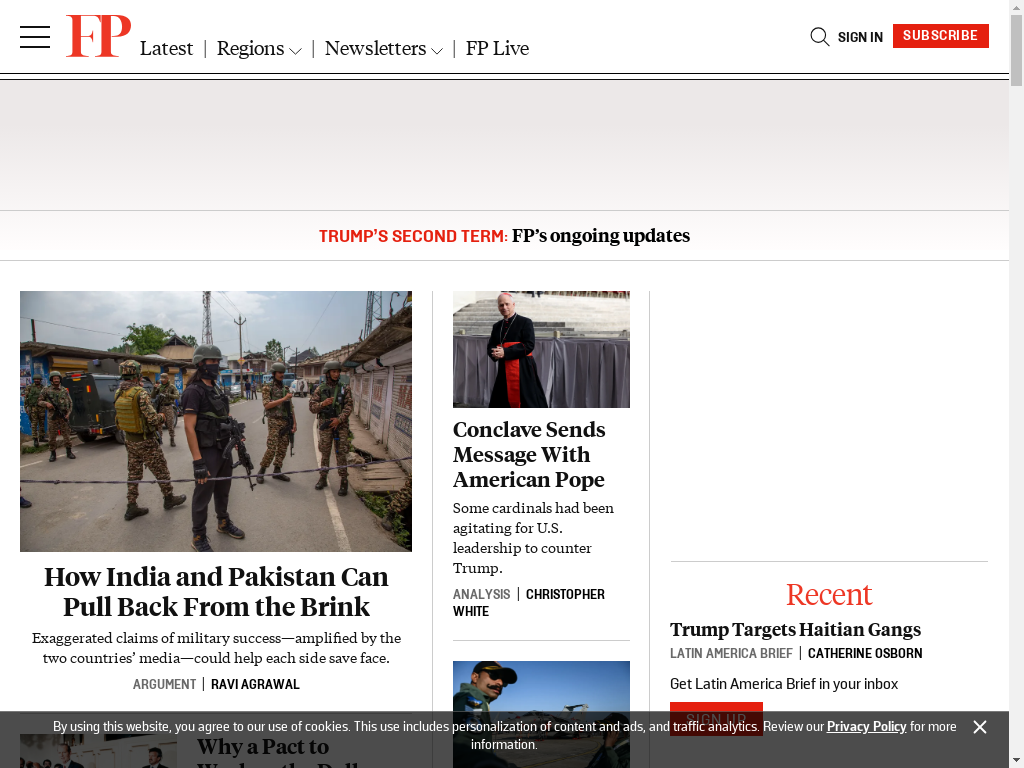The width and height of the screenshot is (1024, 768).
Task: Open the ANALYSIS category label
Action: [x=481, y=594]
